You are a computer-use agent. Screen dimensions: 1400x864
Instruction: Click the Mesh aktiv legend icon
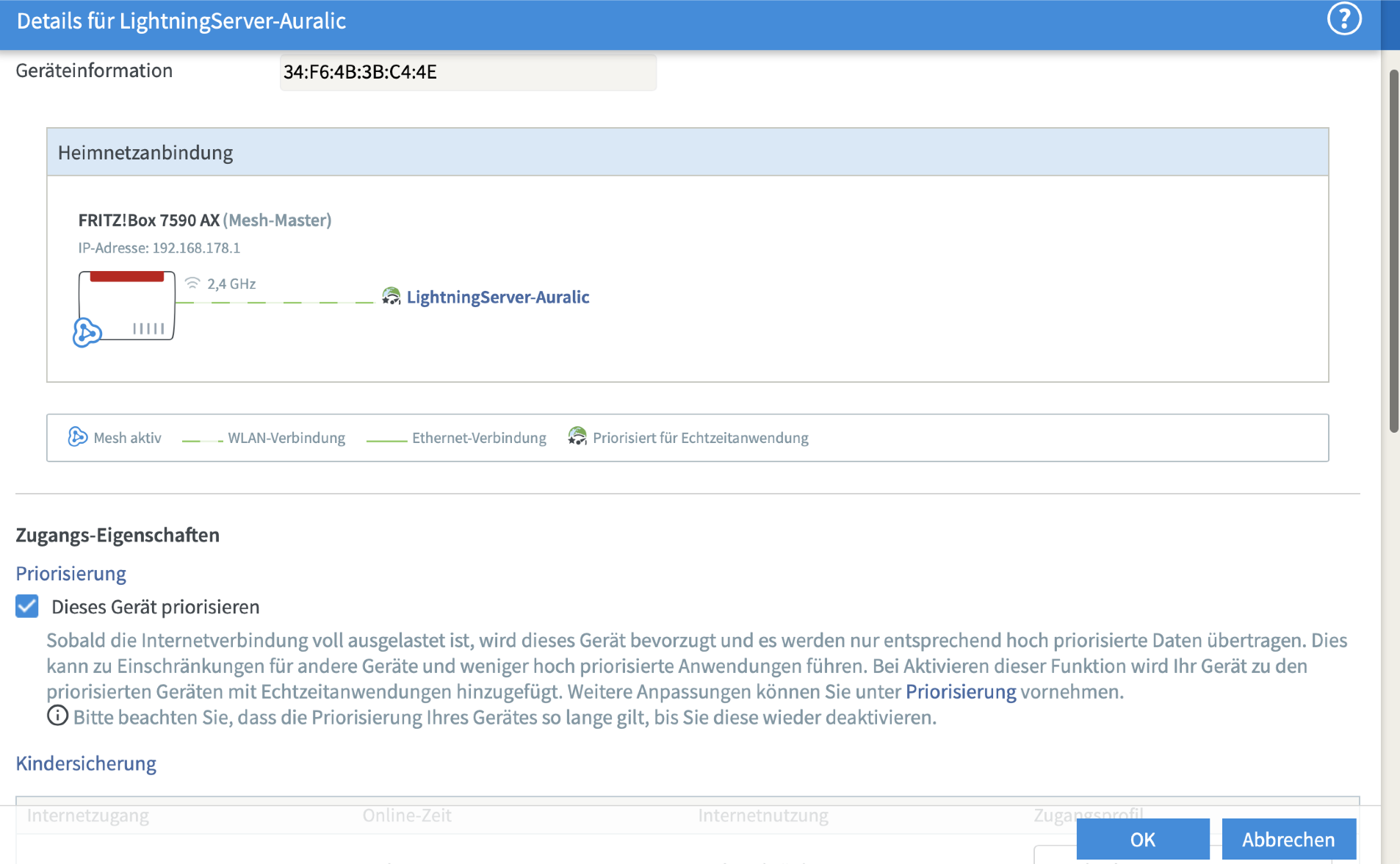(77, 437)
